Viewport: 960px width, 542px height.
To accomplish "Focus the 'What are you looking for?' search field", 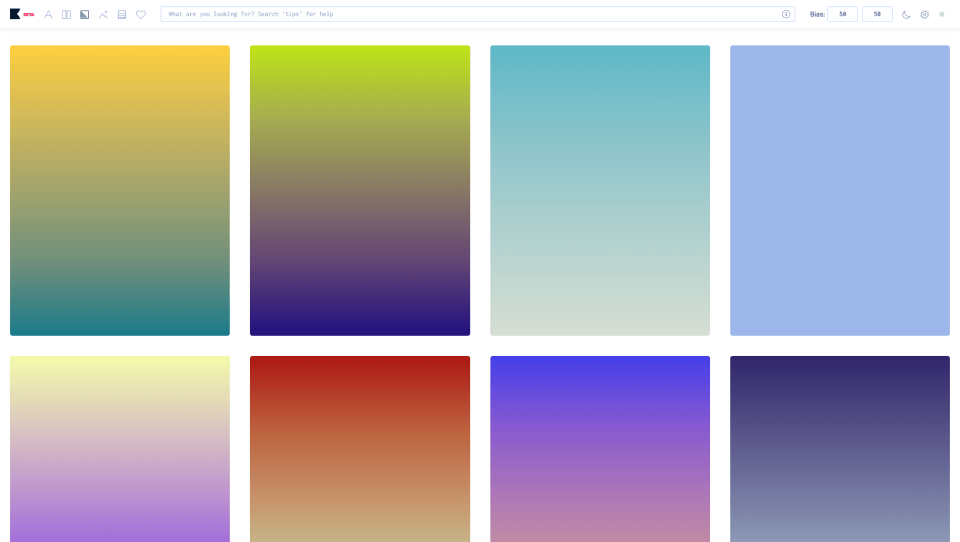I will pos(470,14).
